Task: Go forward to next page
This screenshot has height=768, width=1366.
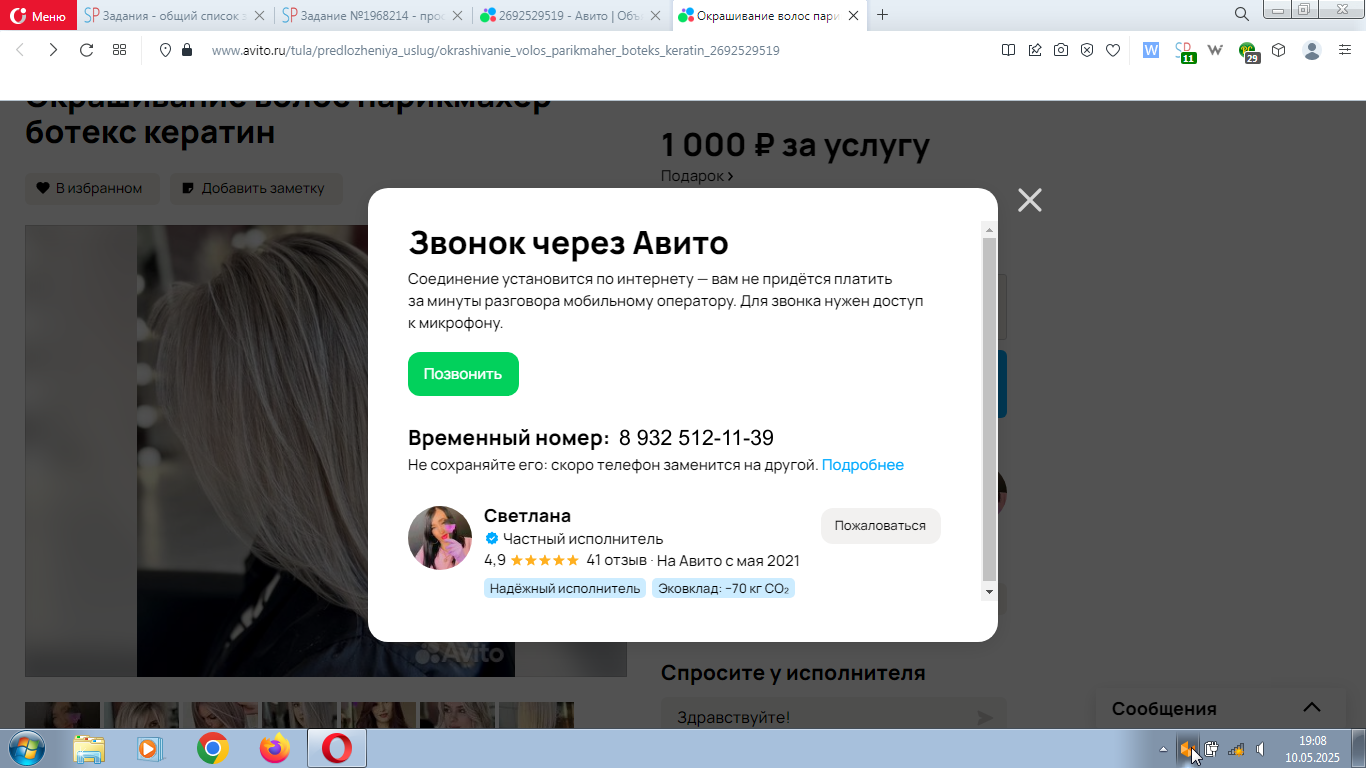Action: point(54,50)
